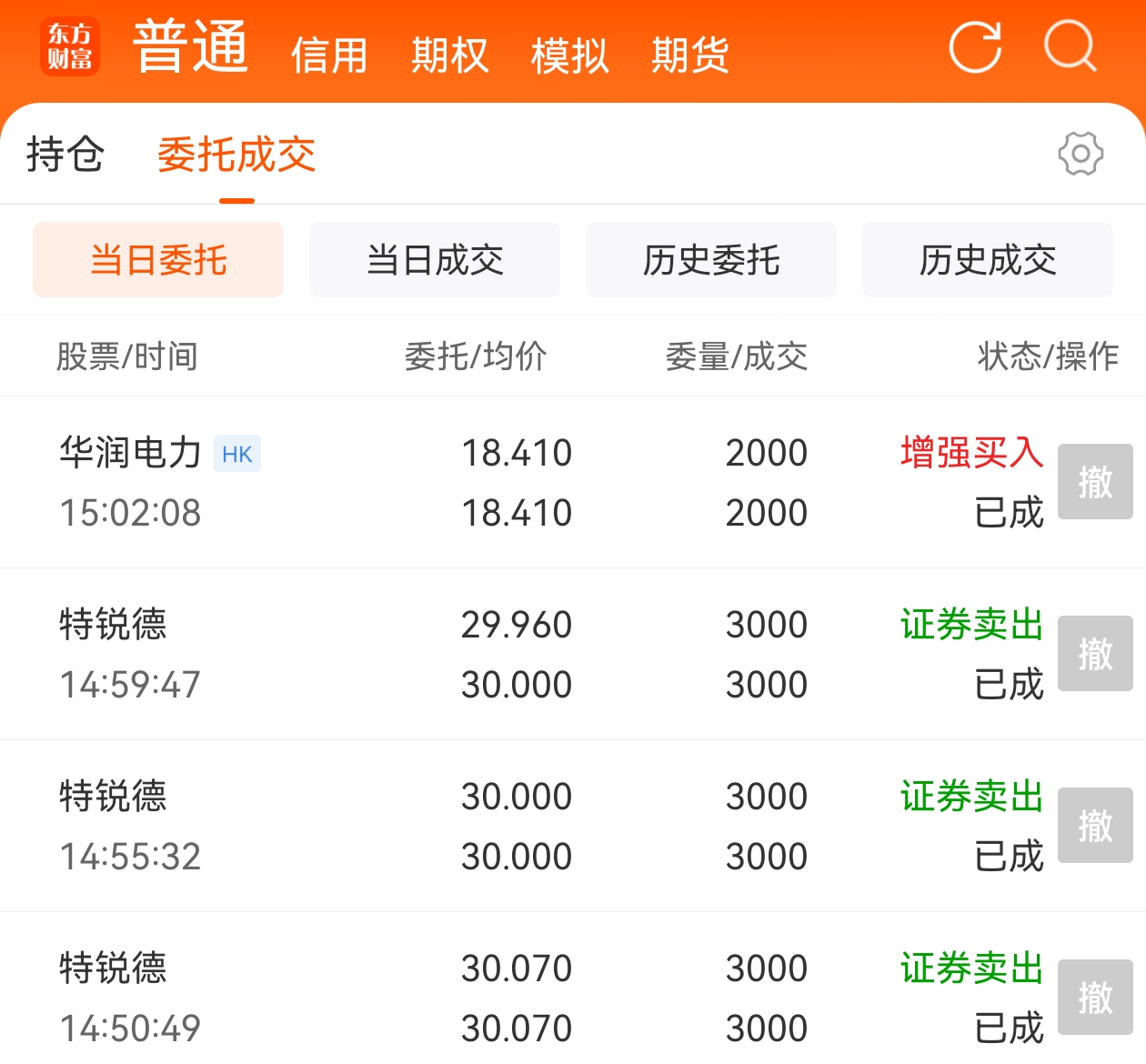The height and width of the screenshot is (1064, 1146).
Task: Show 历史委托 orders
Action: tap(711, 260)
